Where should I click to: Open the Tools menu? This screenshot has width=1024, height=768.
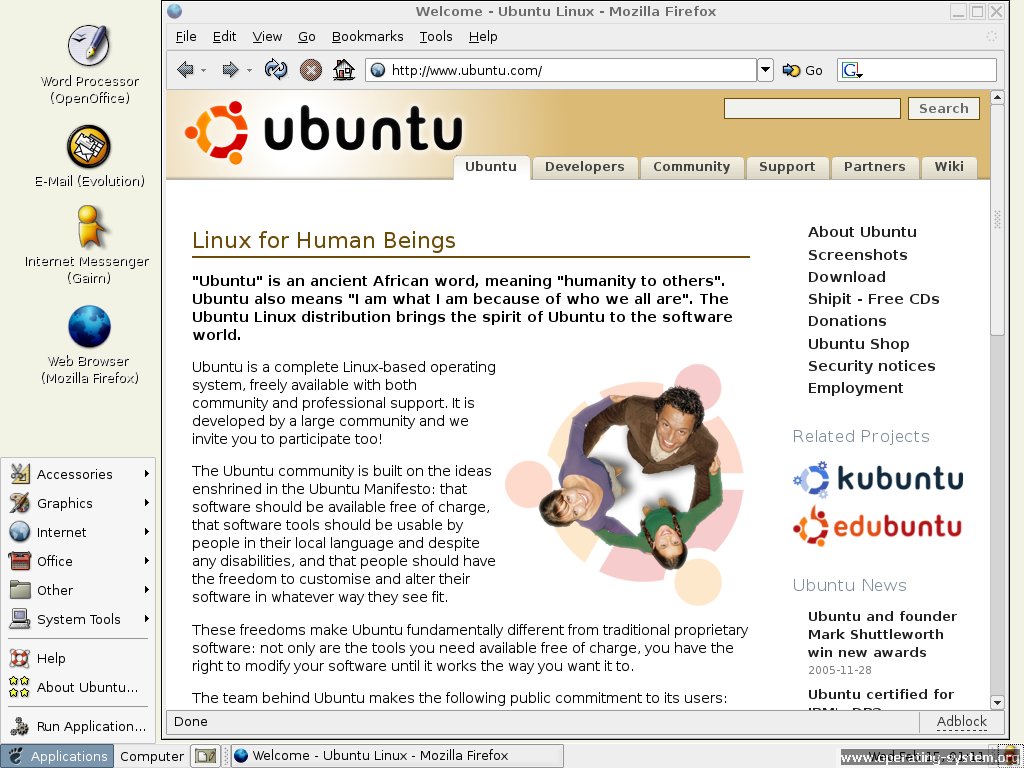pos(436,37)
